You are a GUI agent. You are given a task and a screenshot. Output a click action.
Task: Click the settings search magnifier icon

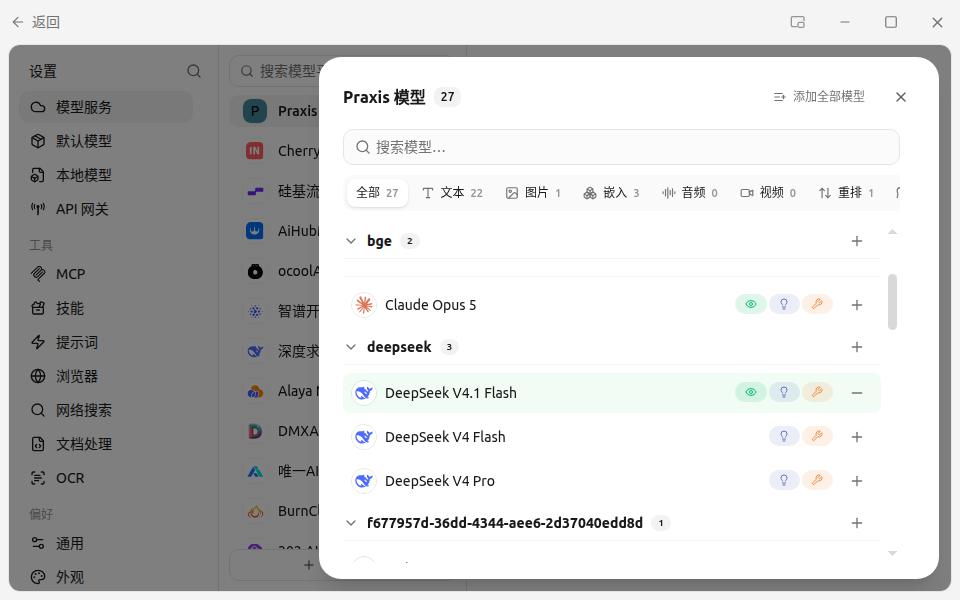[193, 72]
